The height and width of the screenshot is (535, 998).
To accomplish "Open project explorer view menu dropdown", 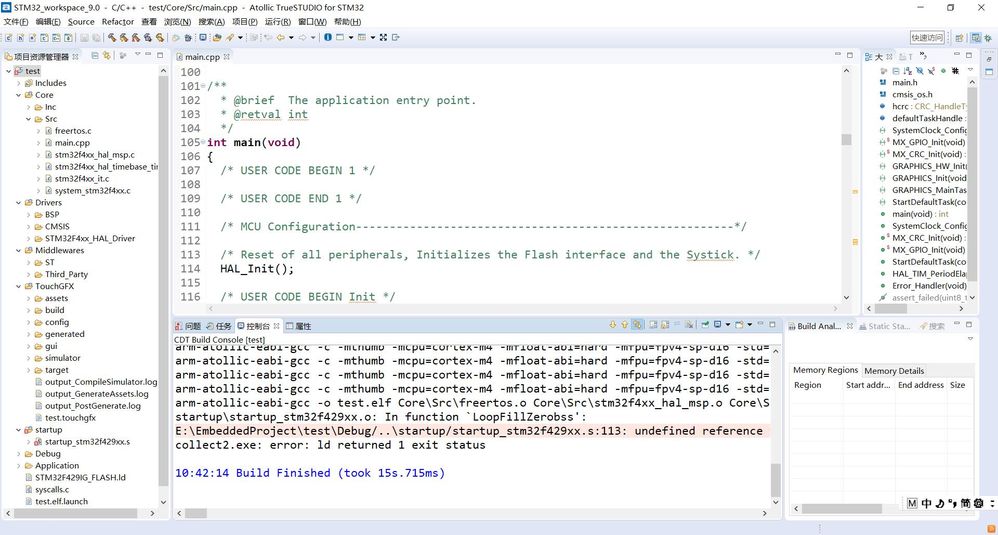I will [137, 55].
